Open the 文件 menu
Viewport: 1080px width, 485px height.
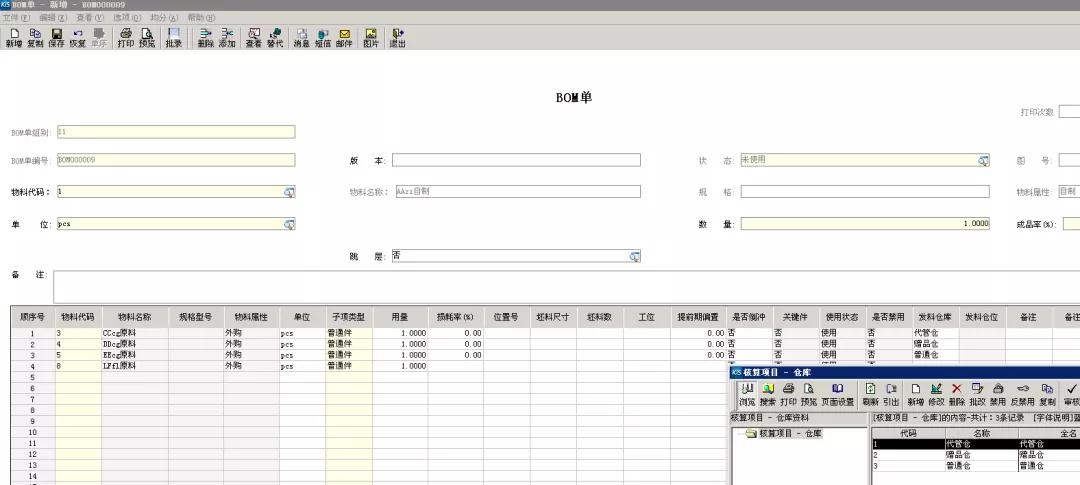coord(16,18)
